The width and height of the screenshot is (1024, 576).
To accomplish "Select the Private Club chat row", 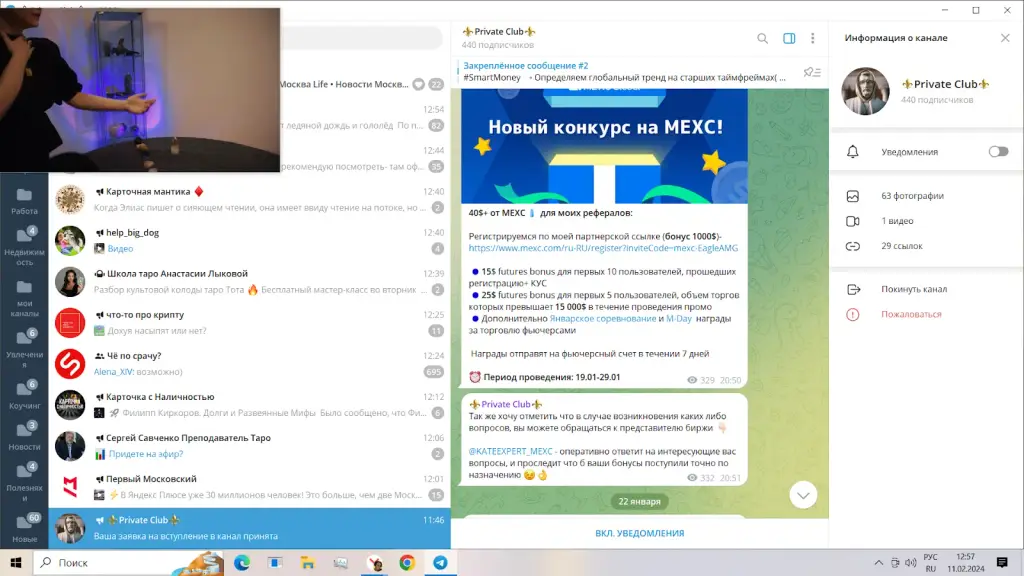I will (x=249, y=528).
